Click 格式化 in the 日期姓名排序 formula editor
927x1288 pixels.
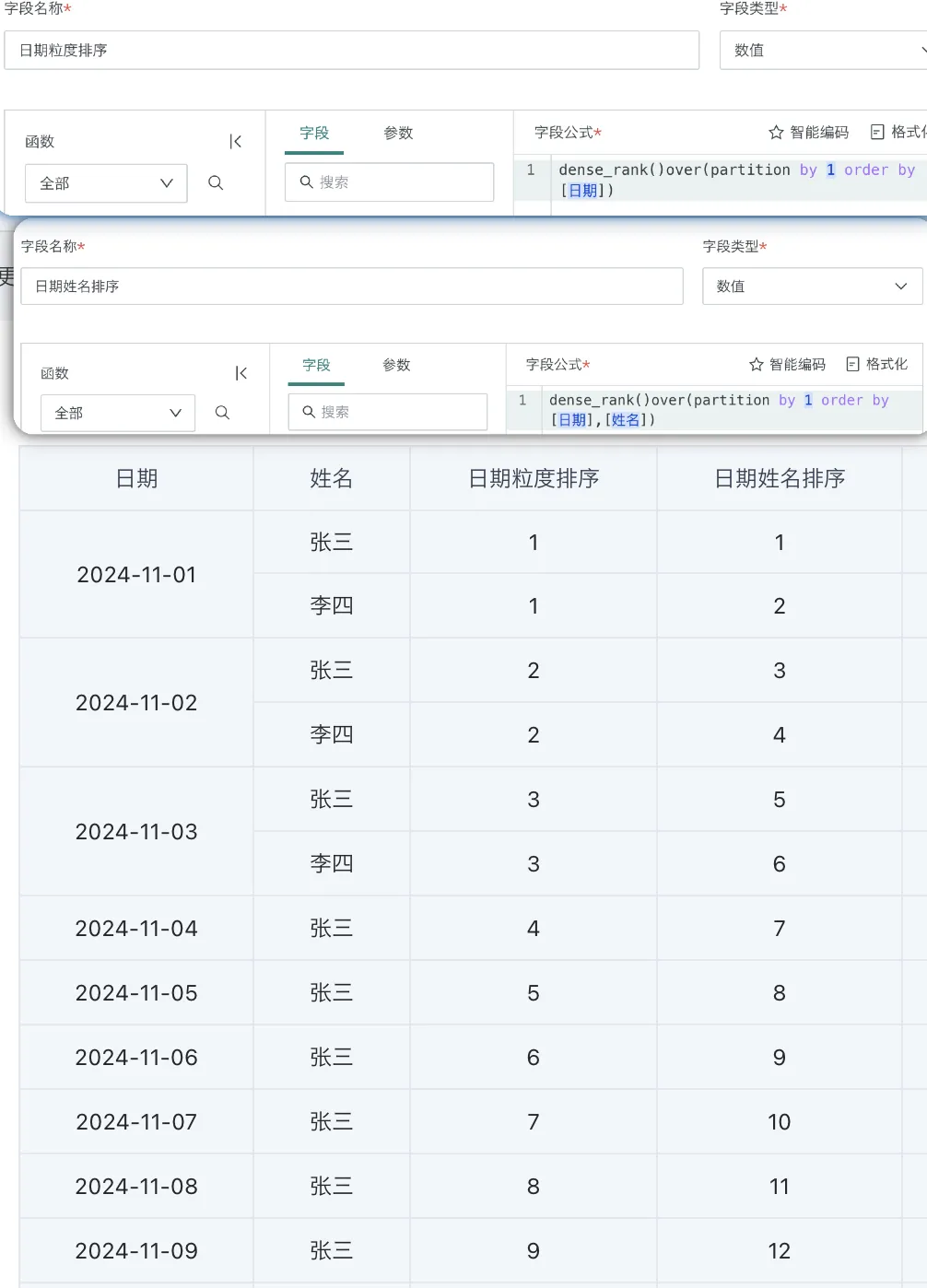pos(877,365)
